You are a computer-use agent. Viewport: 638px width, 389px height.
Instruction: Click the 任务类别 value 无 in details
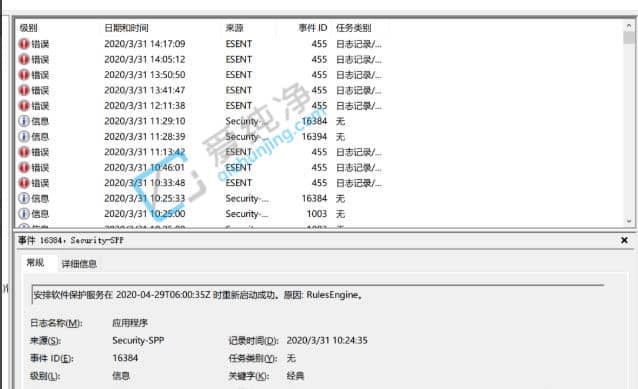click(x=291, y=358)
